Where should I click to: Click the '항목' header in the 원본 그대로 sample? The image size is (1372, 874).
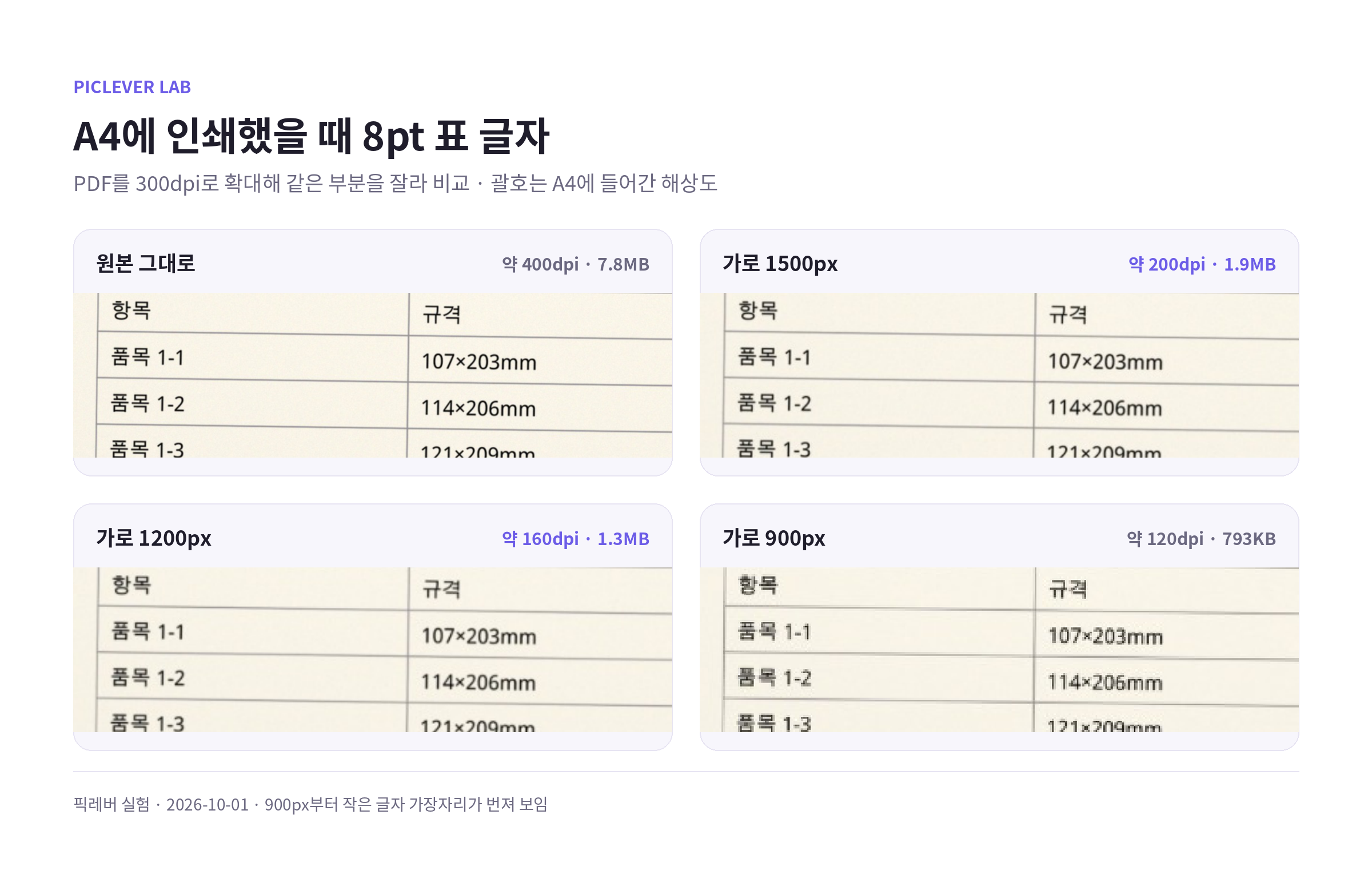[131, 311]
